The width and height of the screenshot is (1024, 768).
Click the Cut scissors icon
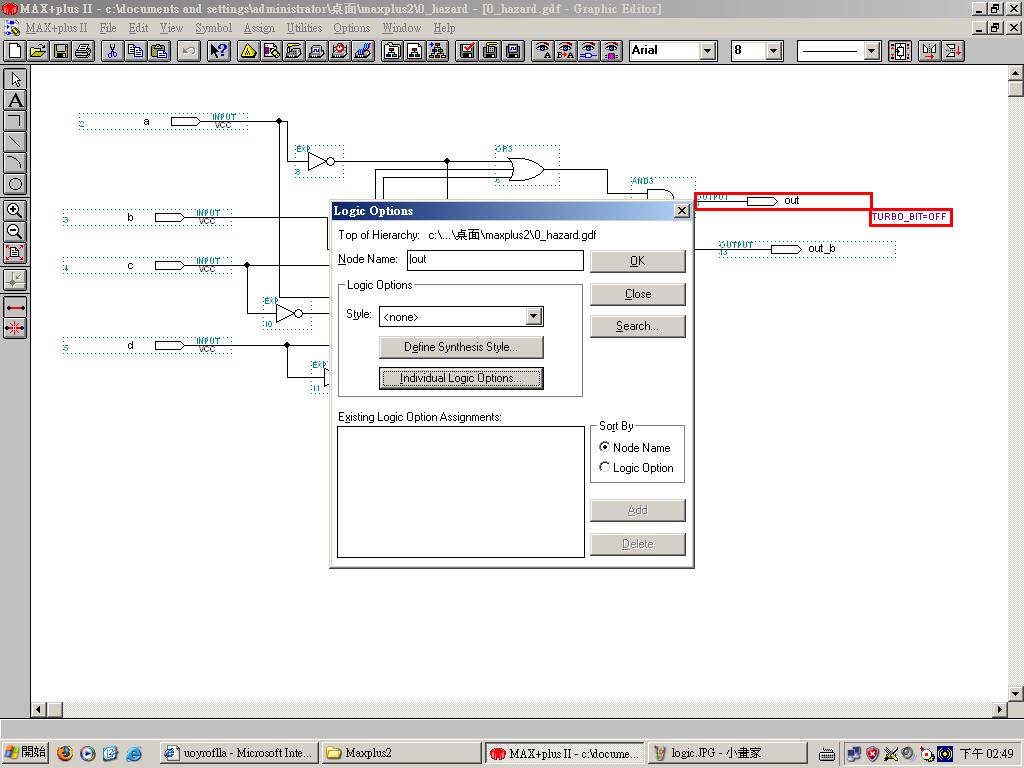click(x=112, y=51)
